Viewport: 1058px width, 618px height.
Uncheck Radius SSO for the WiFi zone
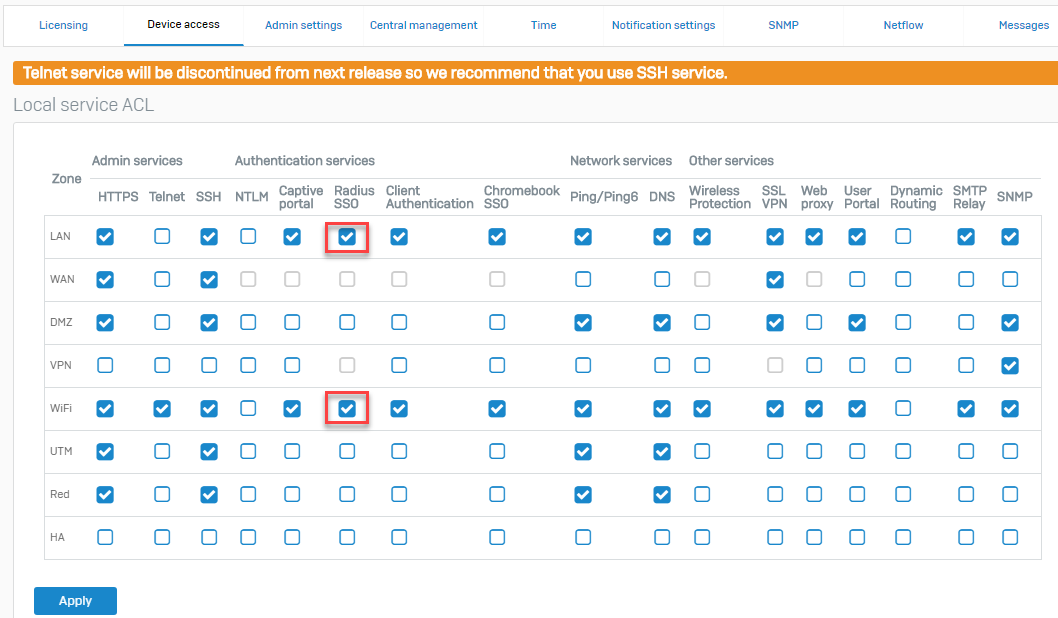[346, 408]
